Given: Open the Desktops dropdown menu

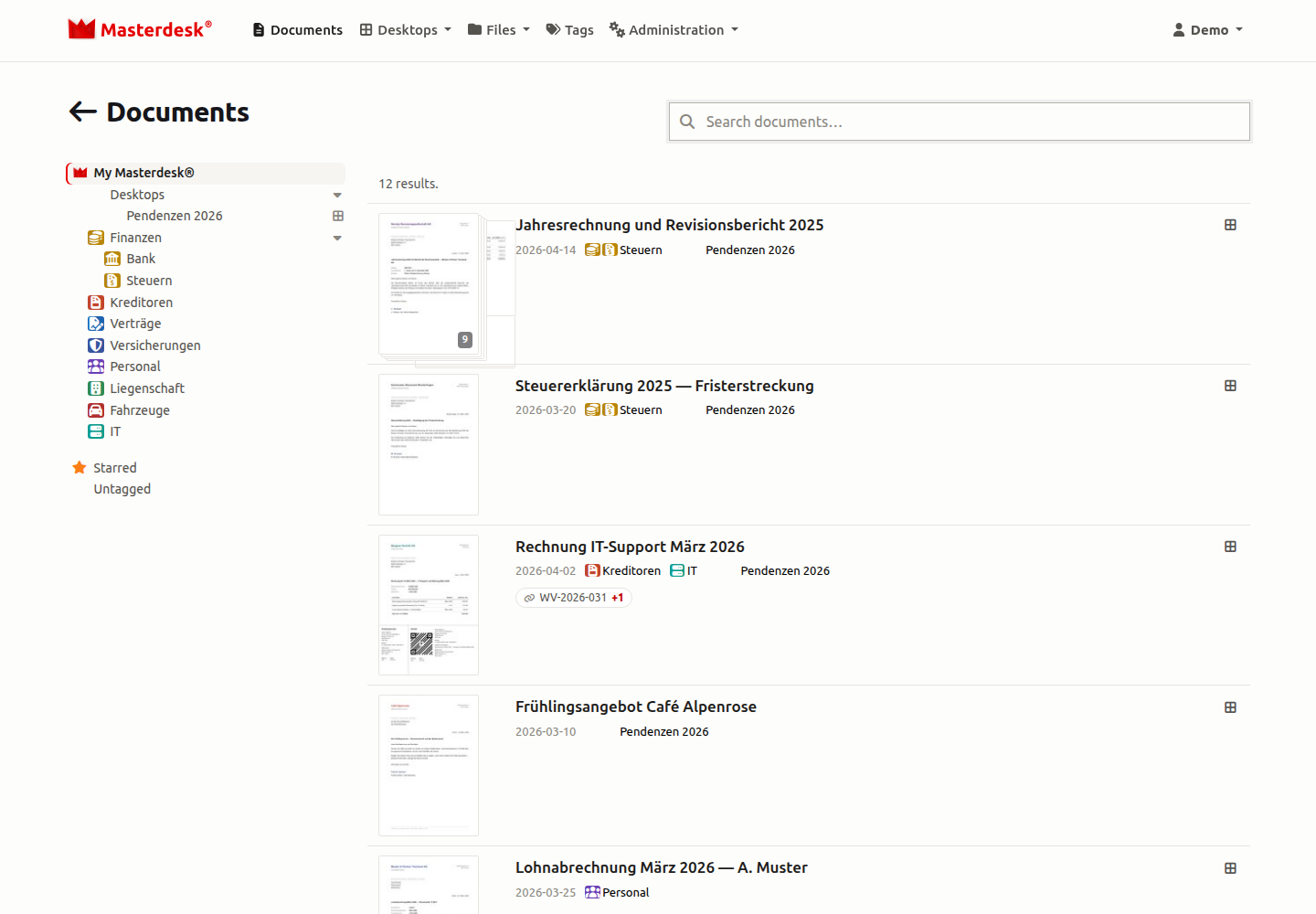Looking at the screenshot, I should tap(406, 30).
